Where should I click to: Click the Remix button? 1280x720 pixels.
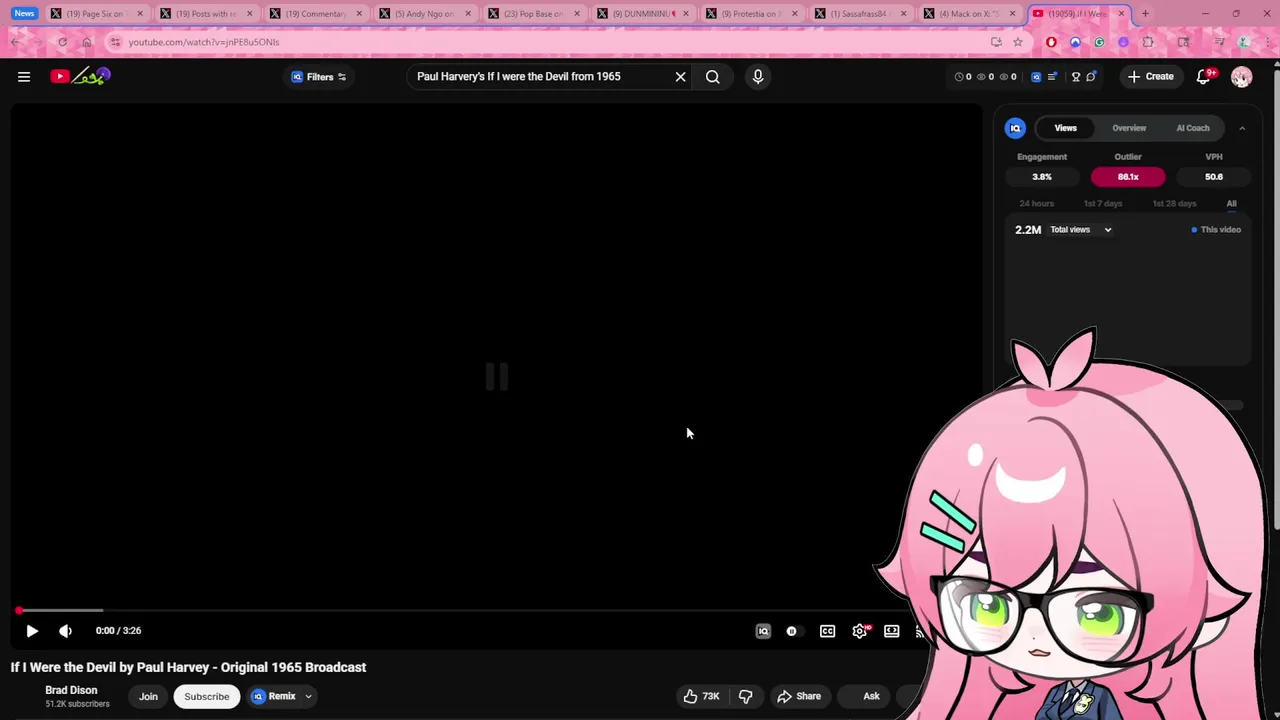274,697
